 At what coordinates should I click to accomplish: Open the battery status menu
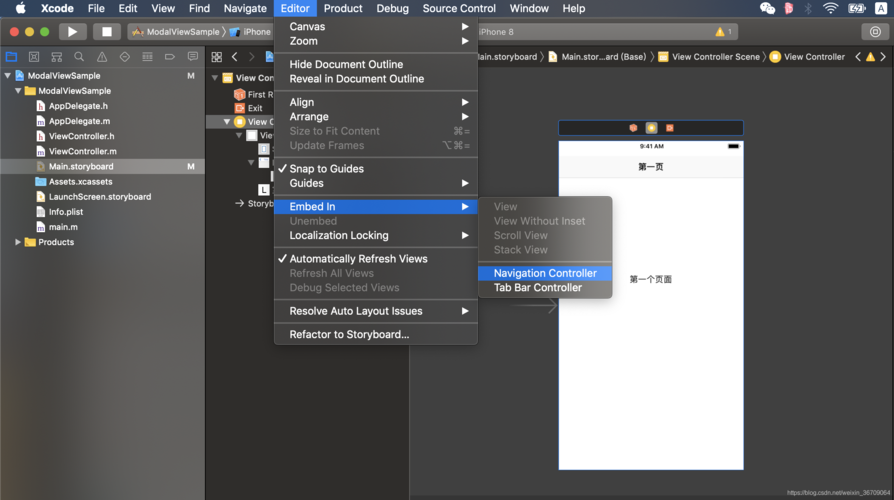856,8
